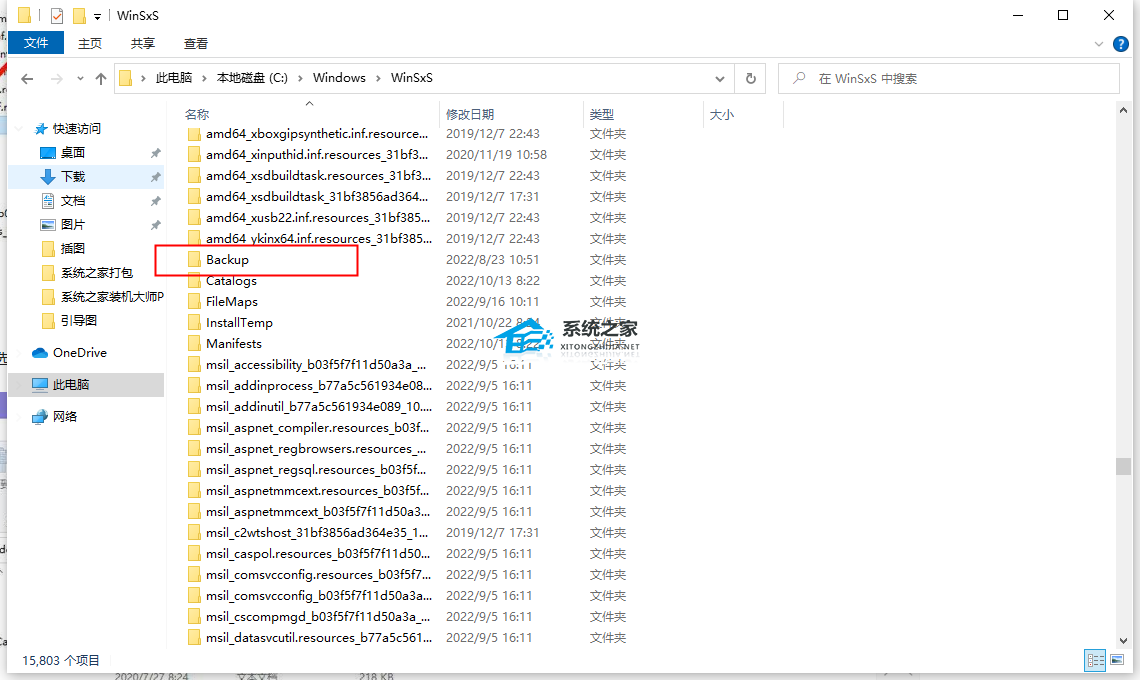
Task: Click the New Folder quick access icon
Action: point(79,15)
